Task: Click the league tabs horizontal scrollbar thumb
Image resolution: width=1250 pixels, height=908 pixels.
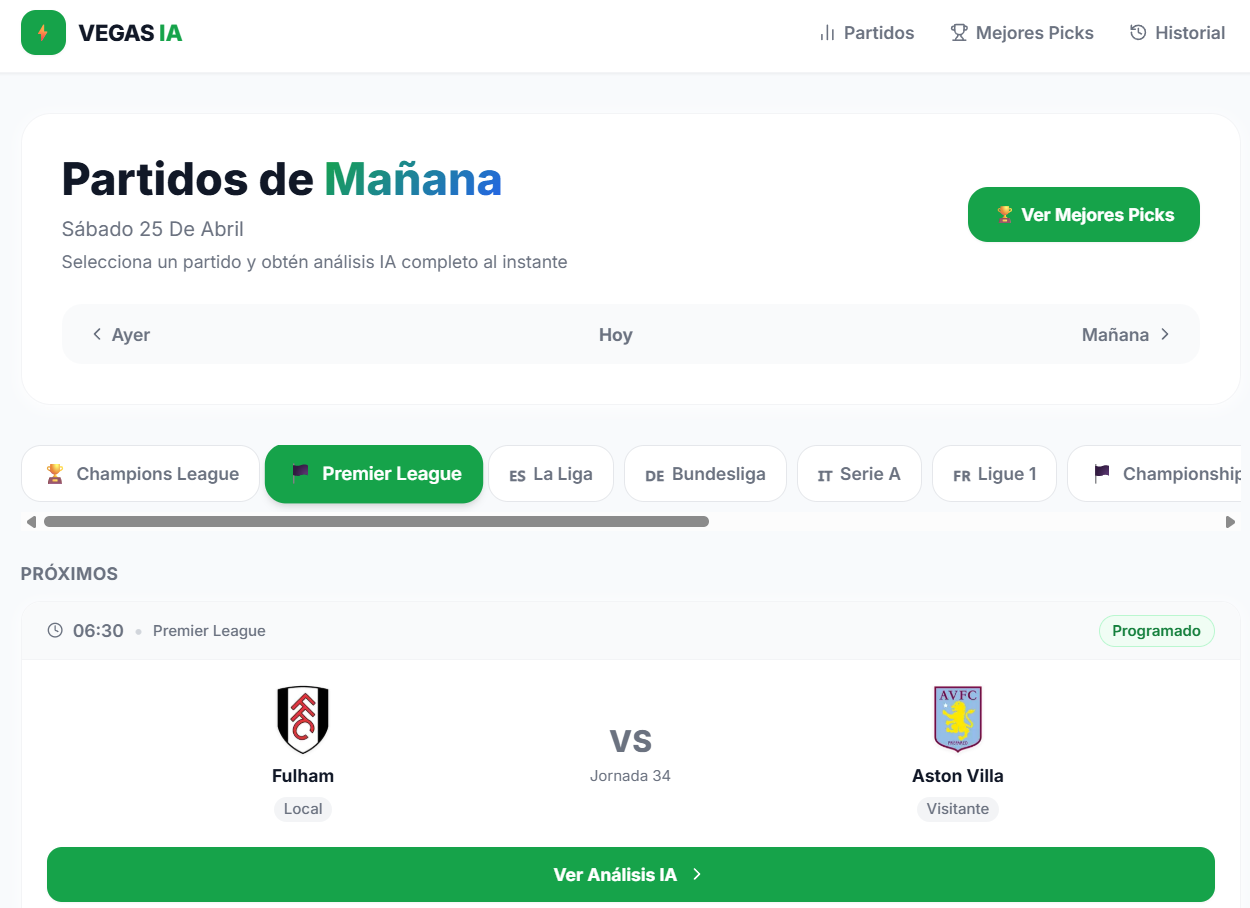Action: 376,521
